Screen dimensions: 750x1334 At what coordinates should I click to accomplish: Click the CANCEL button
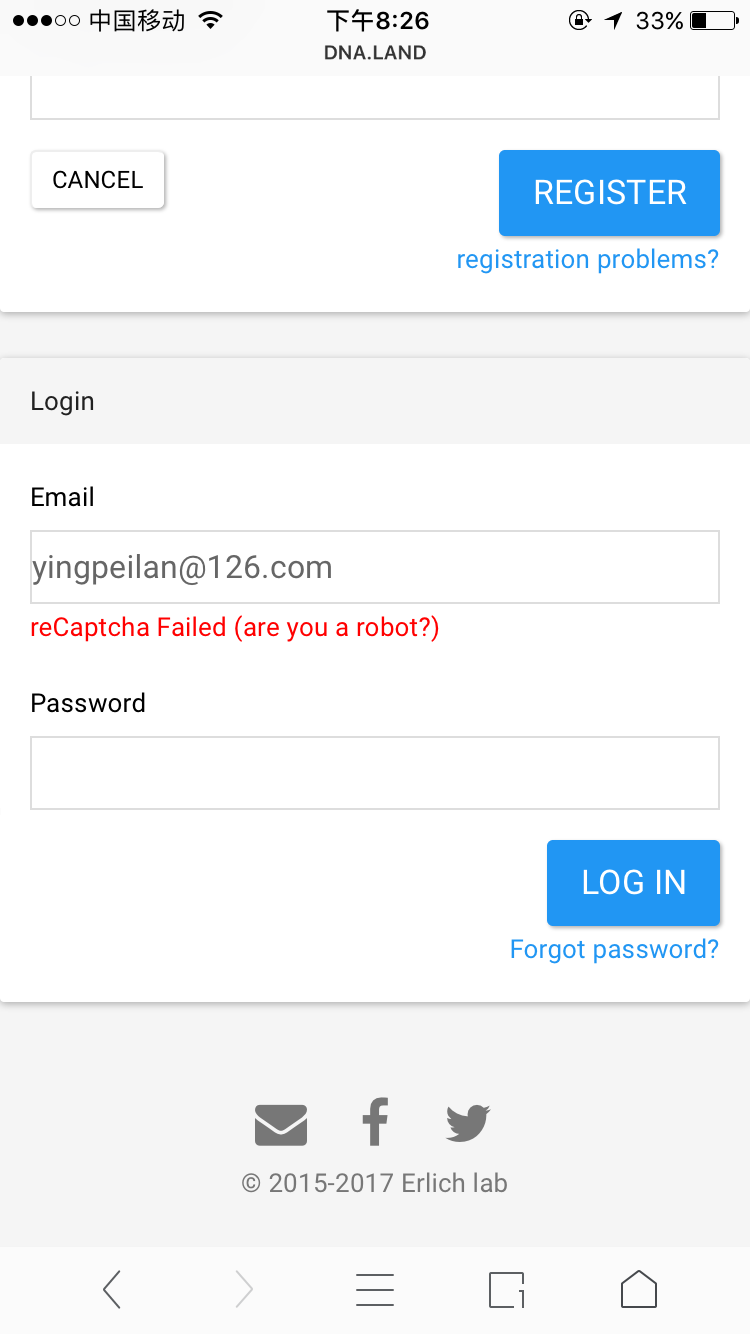(x=98, y=180)
